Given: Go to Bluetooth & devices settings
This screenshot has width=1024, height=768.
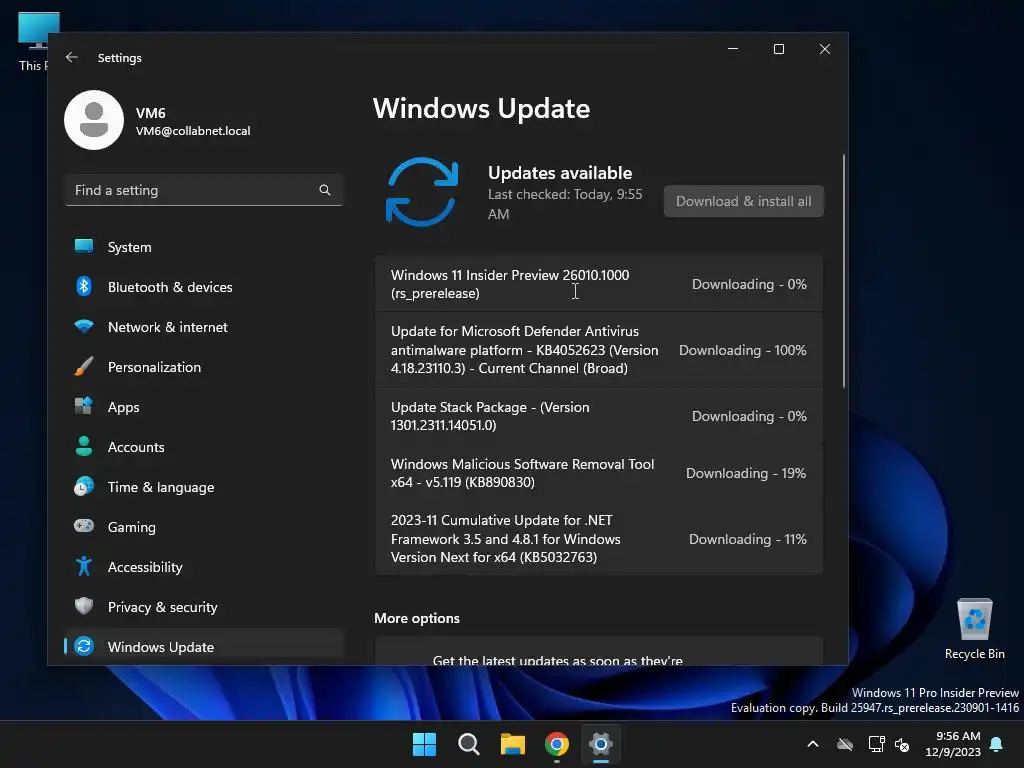Looking at the screenshot, I should coord(204,287).
